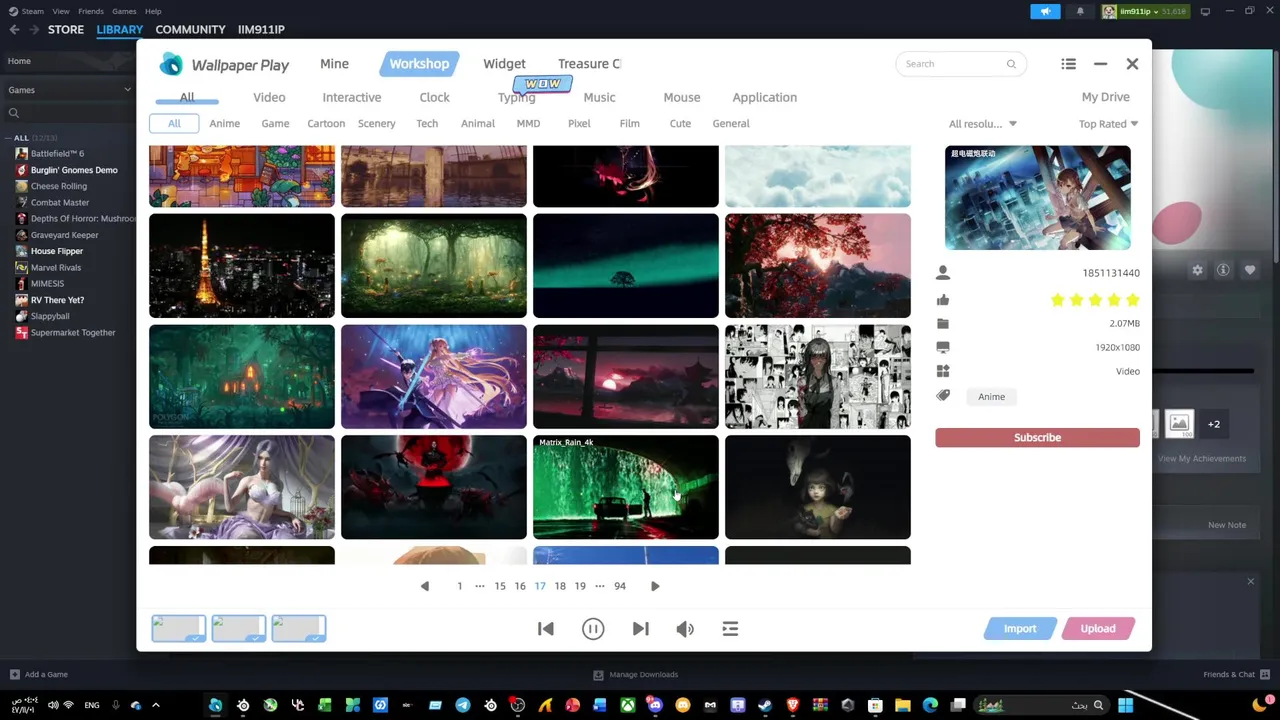Image resolution: width=1280 pixels, height=720 pixels.
Task: Open the playlist menu icon
Action: 730,629
